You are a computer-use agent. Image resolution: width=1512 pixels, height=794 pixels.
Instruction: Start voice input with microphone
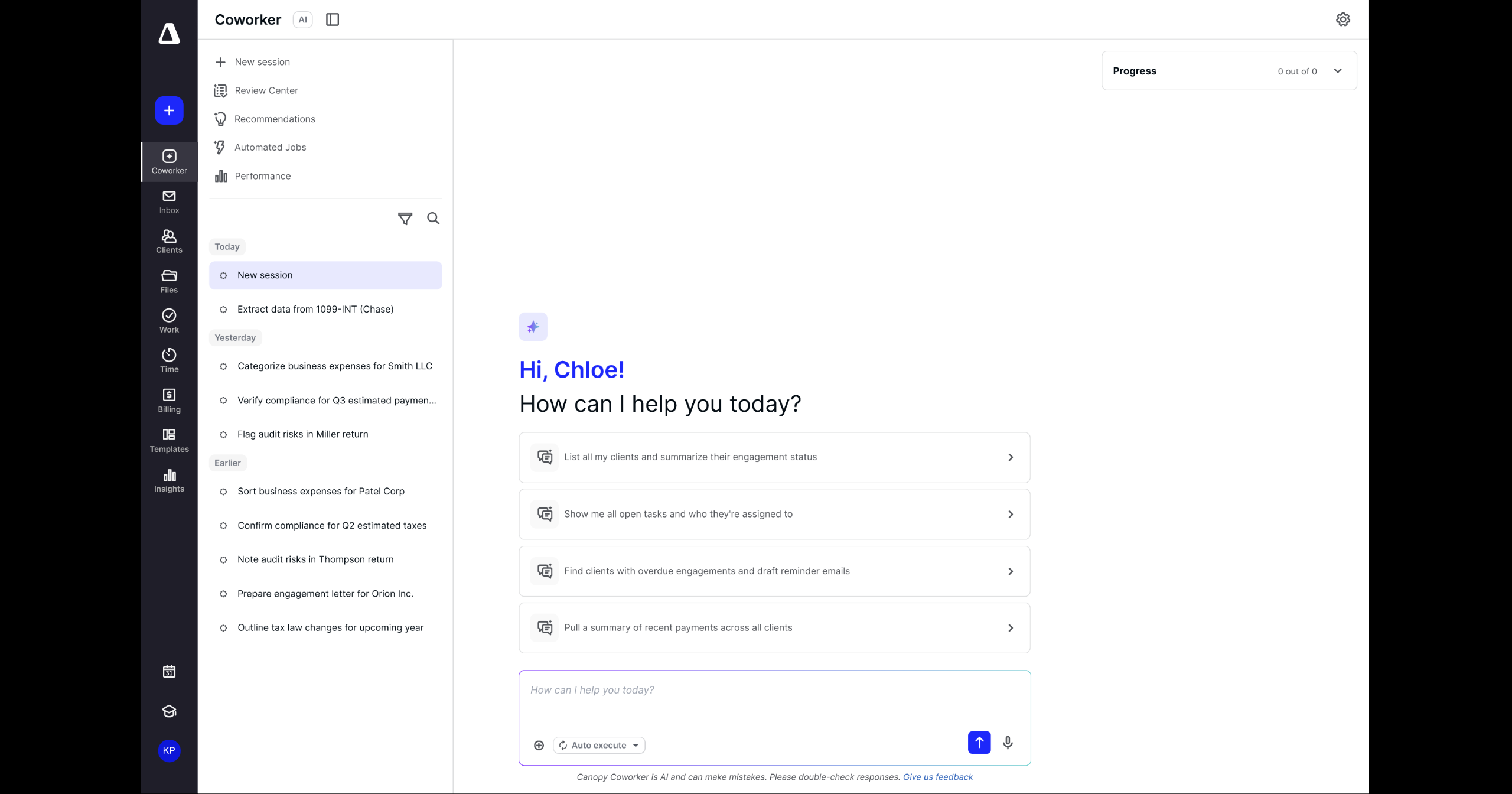point(1008,743)
